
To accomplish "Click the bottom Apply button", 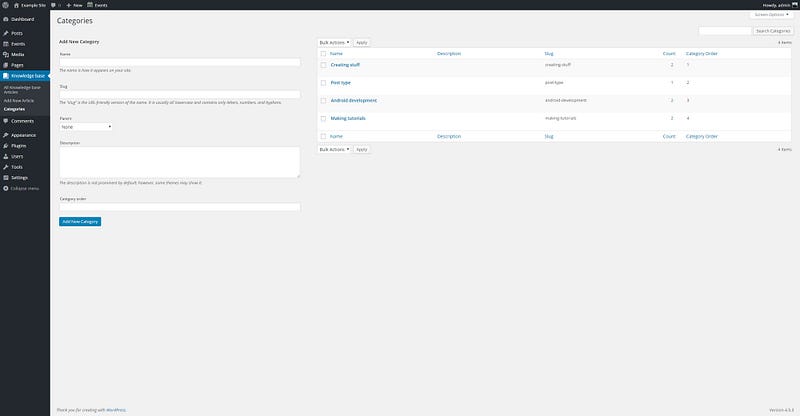I will pos(362,150).
